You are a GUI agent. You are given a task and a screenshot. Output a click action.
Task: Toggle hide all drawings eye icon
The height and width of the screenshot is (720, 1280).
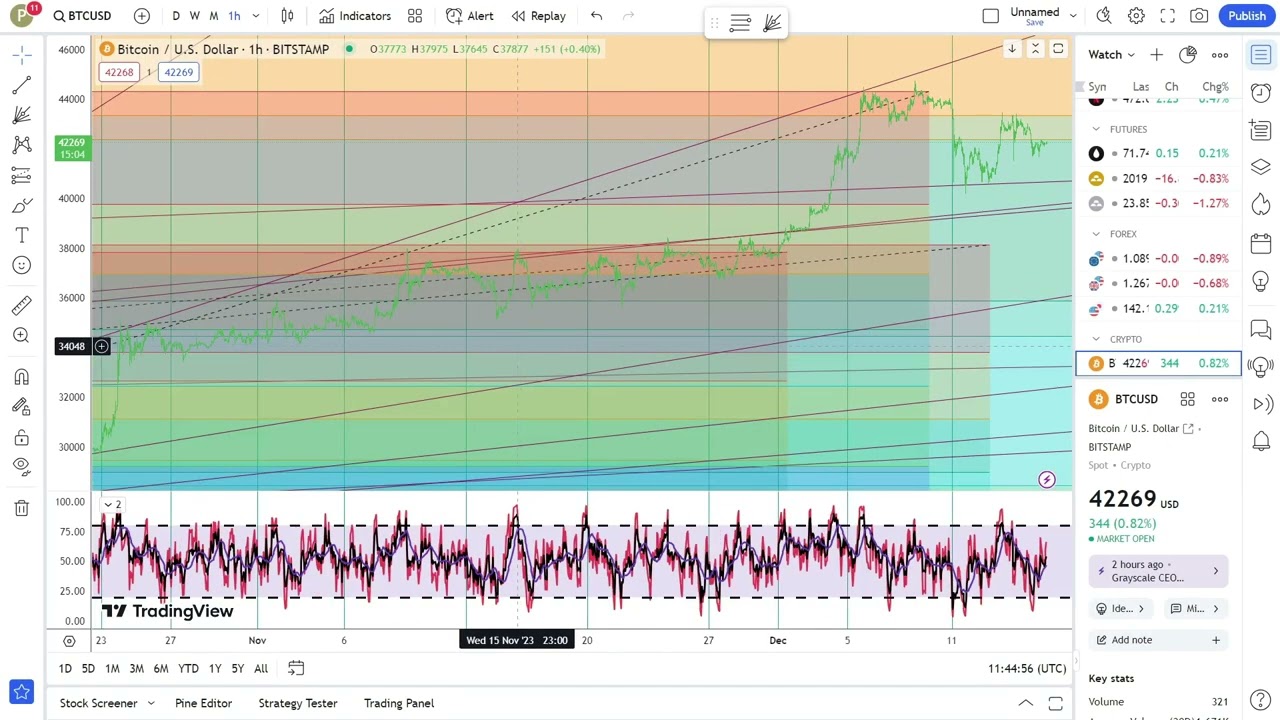click(x=21, y=466)
